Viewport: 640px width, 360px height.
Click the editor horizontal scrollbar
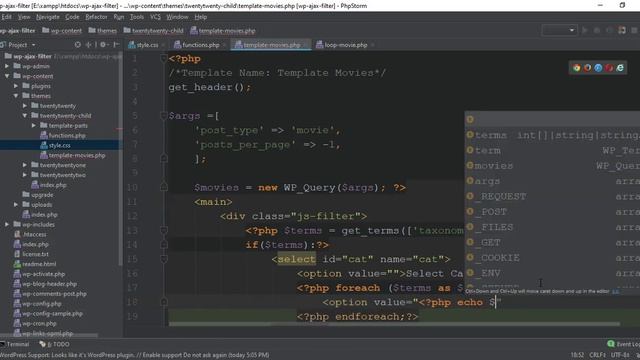click(x=394, y=324)
